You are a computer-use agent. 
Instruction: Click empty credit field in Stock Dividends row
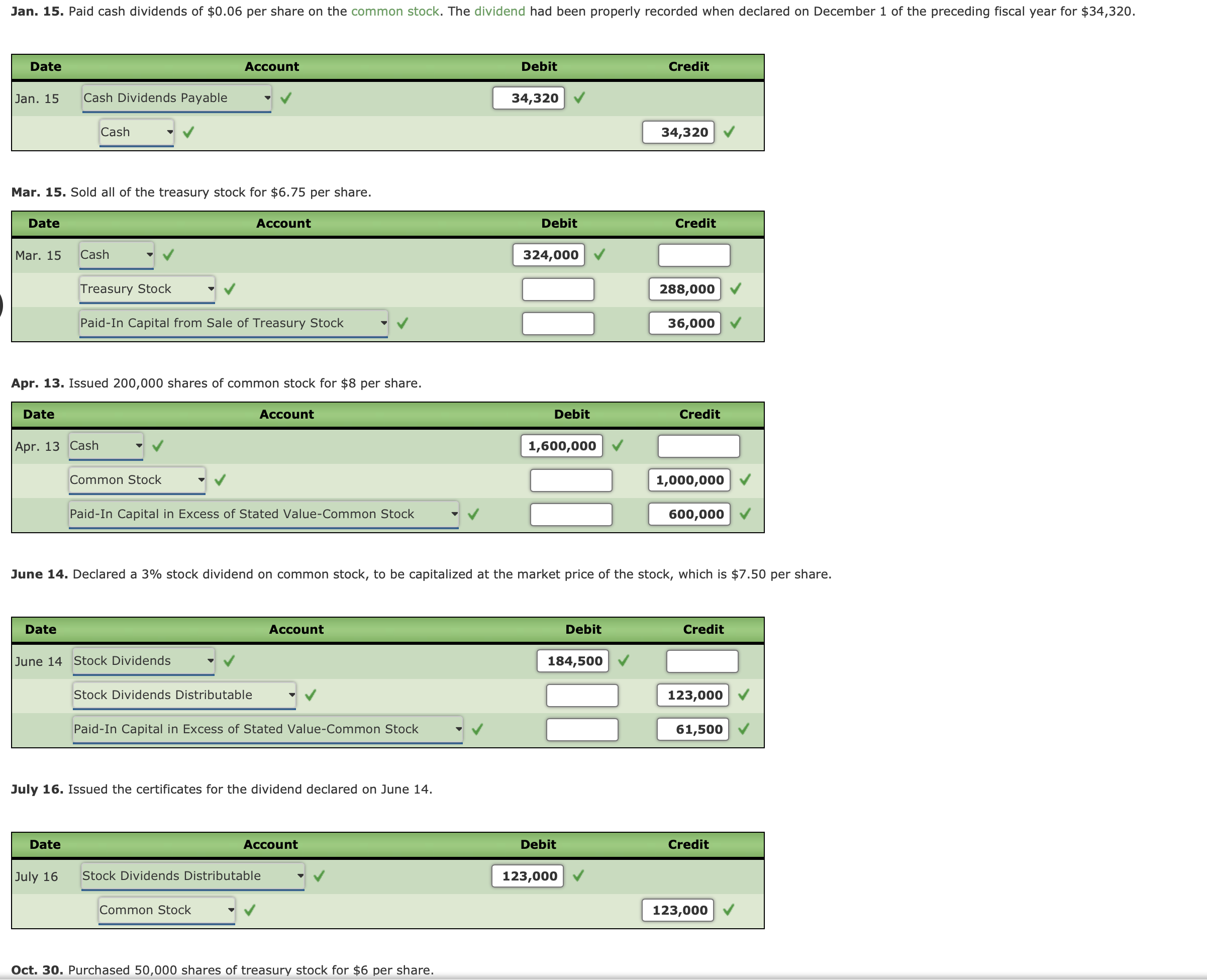pos(701,661)
